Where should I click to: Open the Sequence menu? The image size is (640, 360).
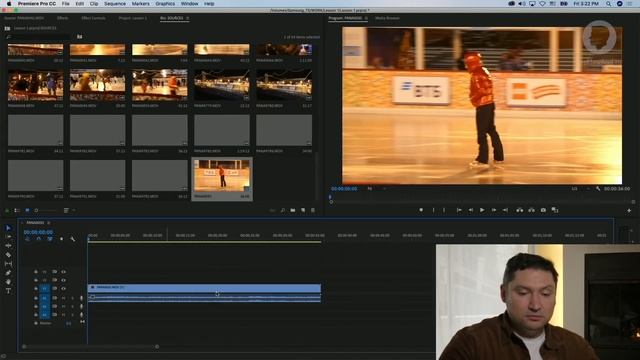pos(115,4)
